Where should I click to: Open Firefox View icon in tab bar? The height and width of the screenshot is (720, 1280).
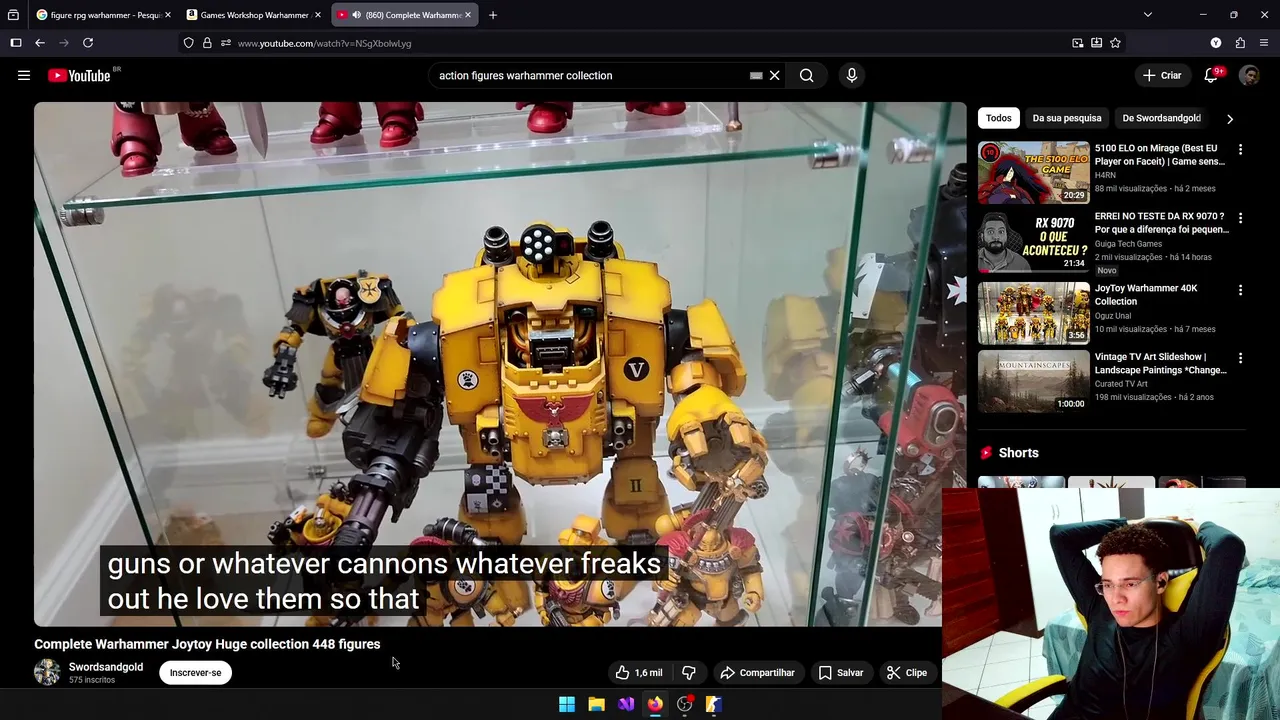click(13, 15)
